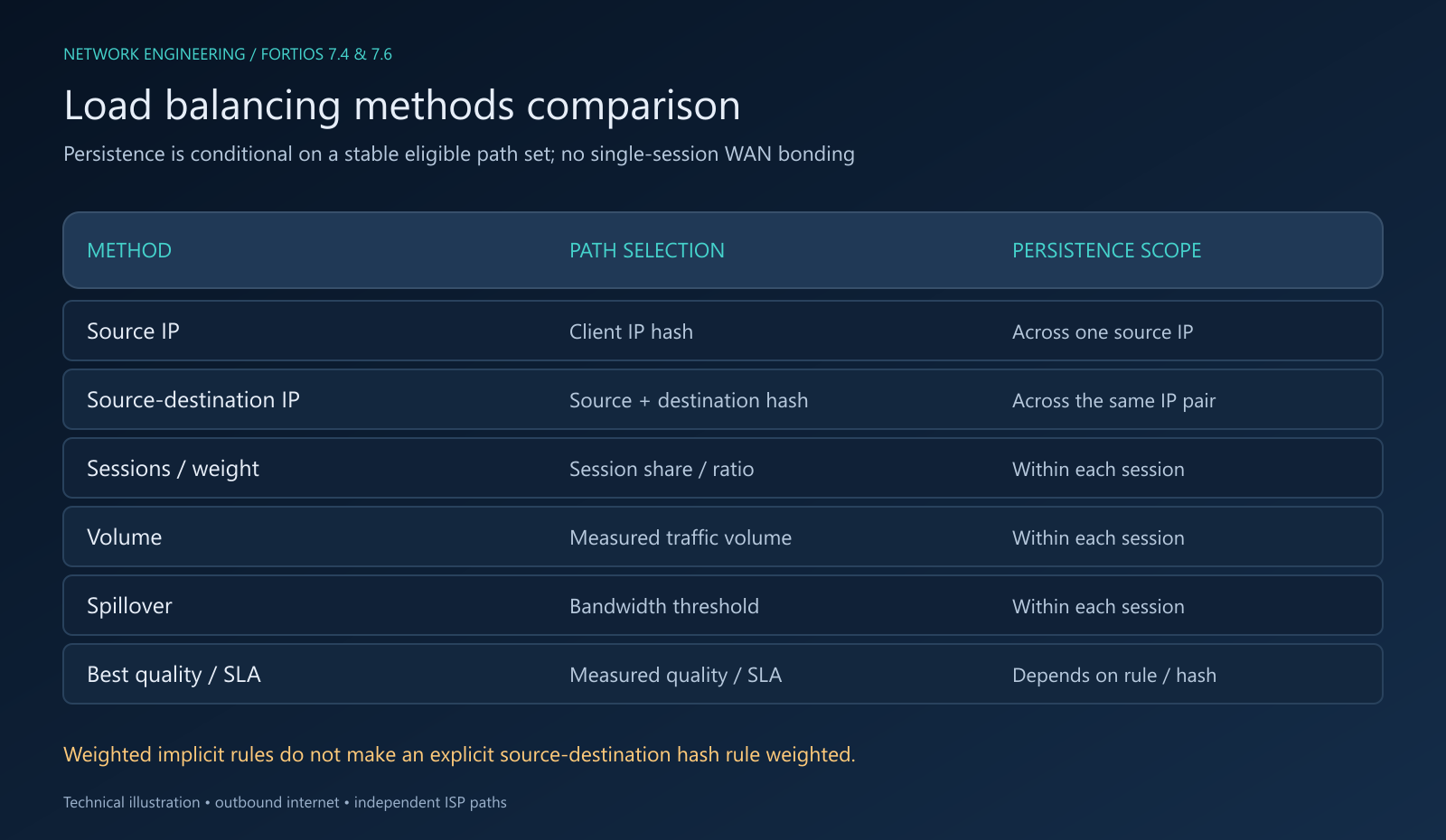Screen dimensions: 1446x840
Task: Click 'Within each session' in Sessions / weight row
Action: pos(1098,469)
